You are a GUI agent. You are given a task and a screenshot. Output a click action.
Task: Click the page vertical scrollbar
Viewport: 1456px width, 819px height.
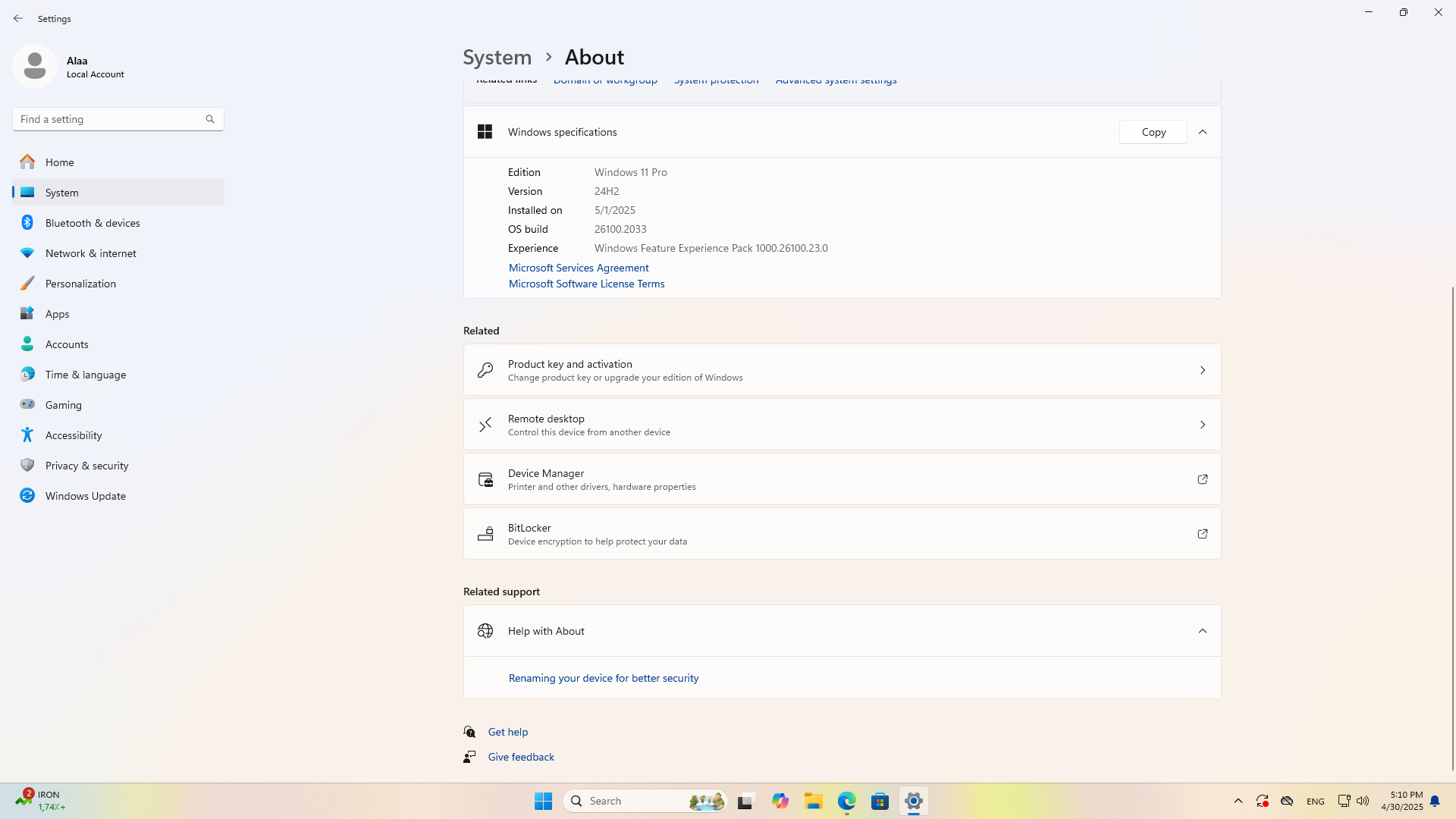(1452, 529)
